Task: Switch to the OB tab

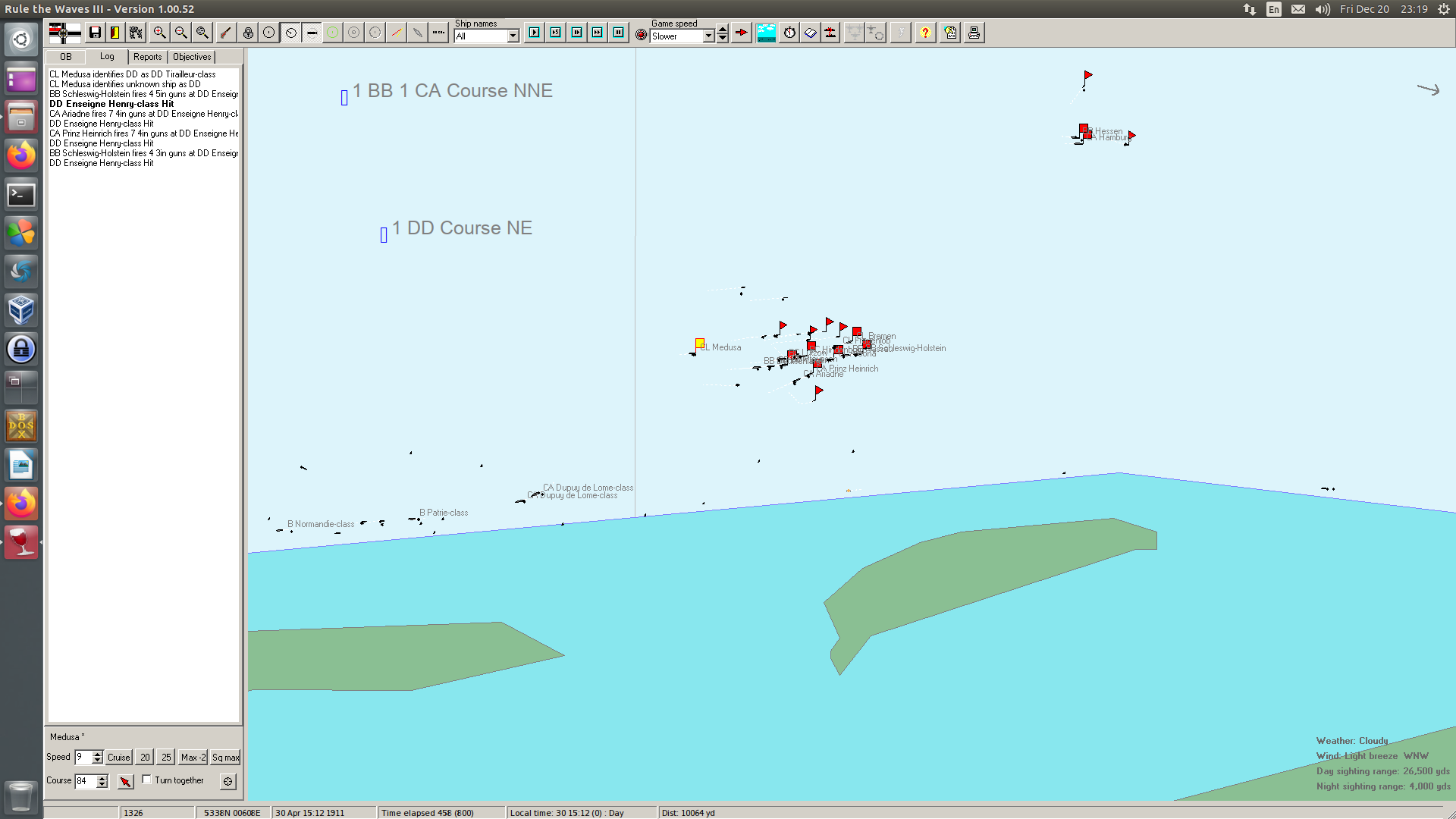Action: tap(66, 57)
